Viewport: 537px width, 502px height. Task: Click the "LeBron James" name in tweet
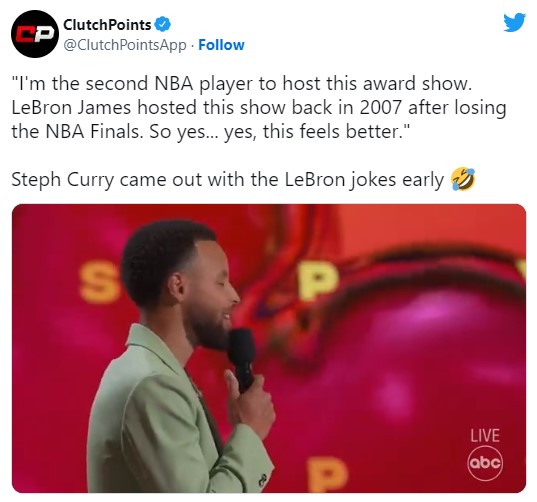point(71,107)
